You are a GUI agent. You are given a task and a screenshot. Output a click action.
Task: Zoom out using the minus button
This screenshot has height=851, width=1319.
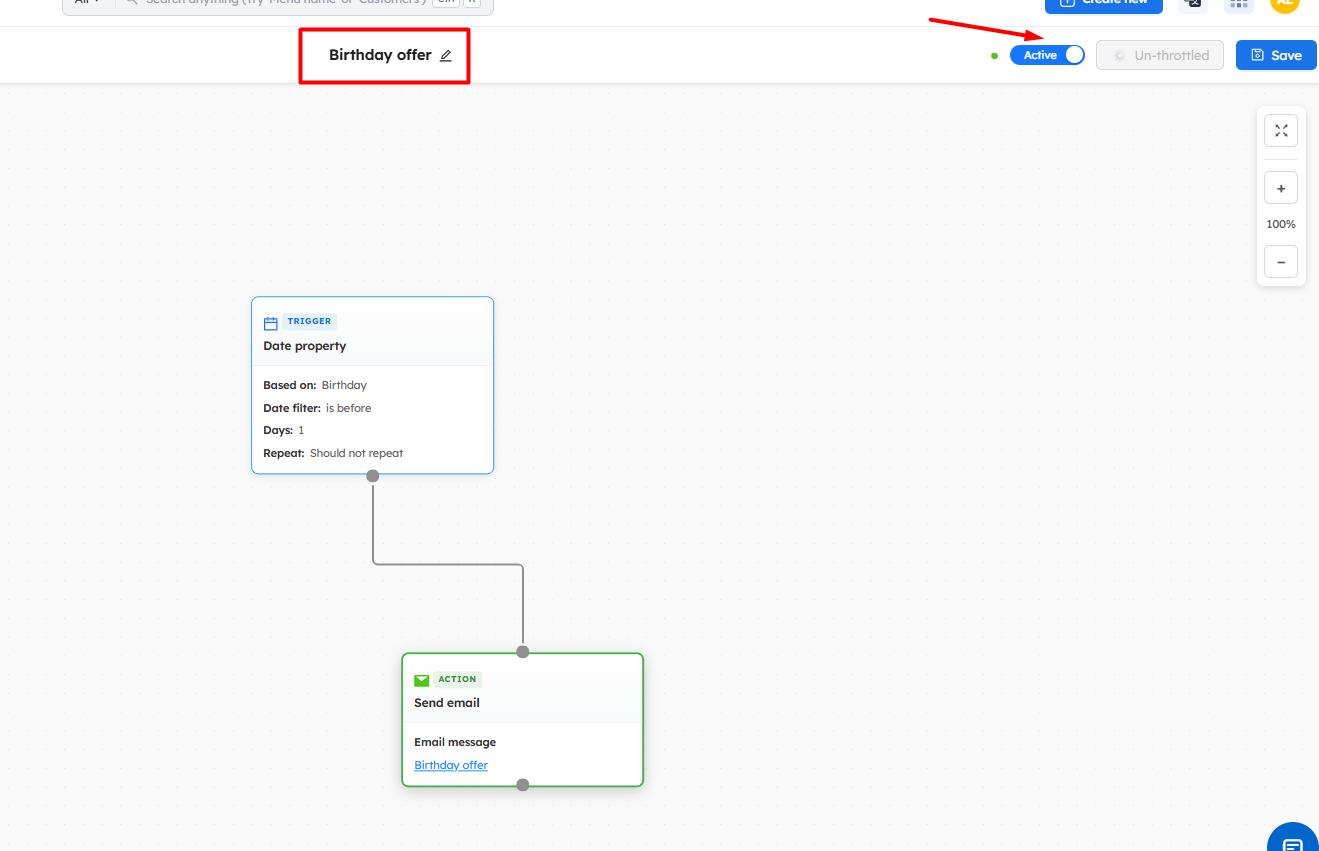point(1281,262)
